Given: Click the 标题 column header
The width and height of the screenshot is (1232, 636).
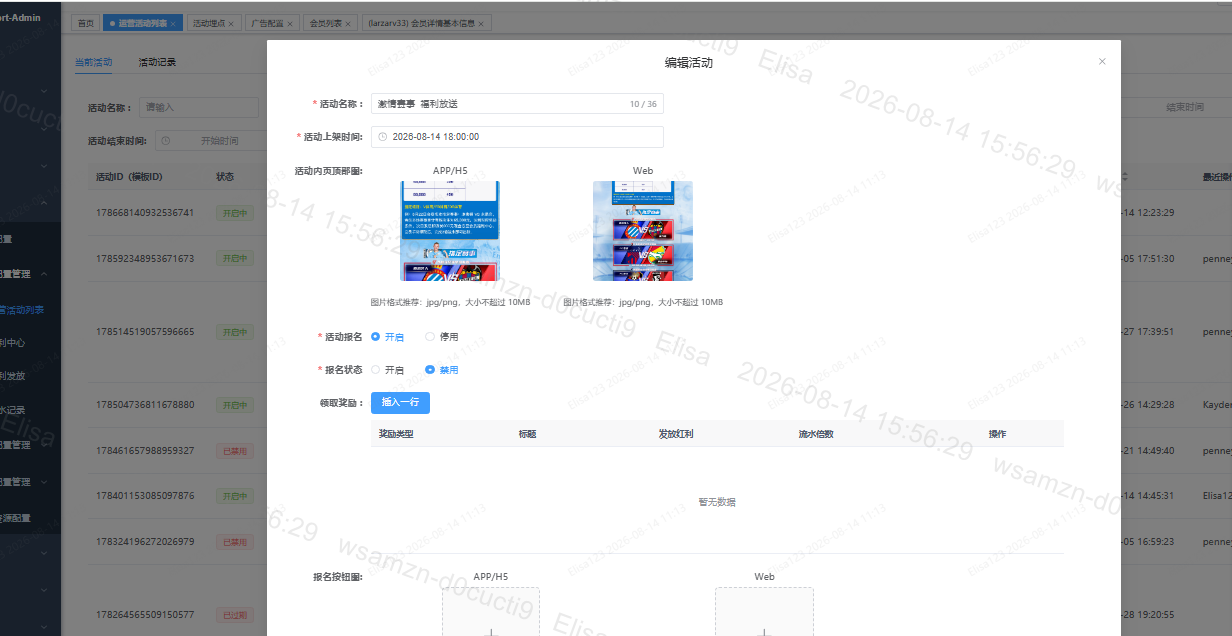Looking at the screenshot, I should point(527,434).
